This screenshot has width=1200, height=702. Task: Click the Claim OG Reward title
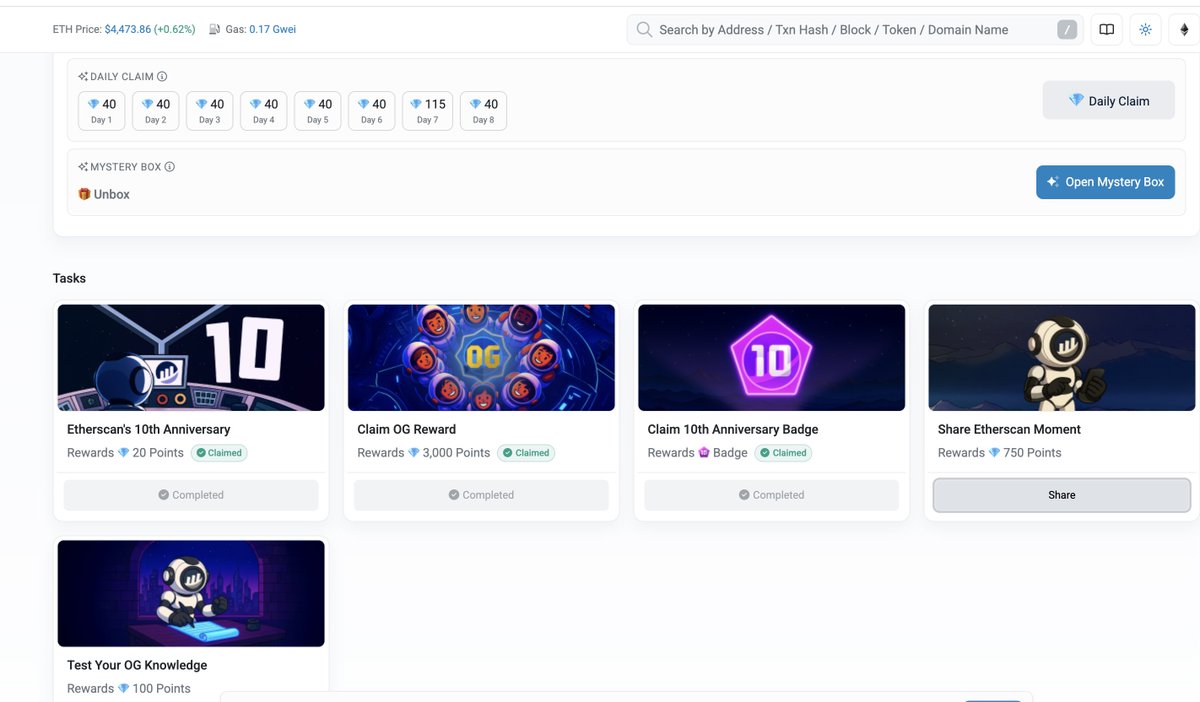click(407, 429)
